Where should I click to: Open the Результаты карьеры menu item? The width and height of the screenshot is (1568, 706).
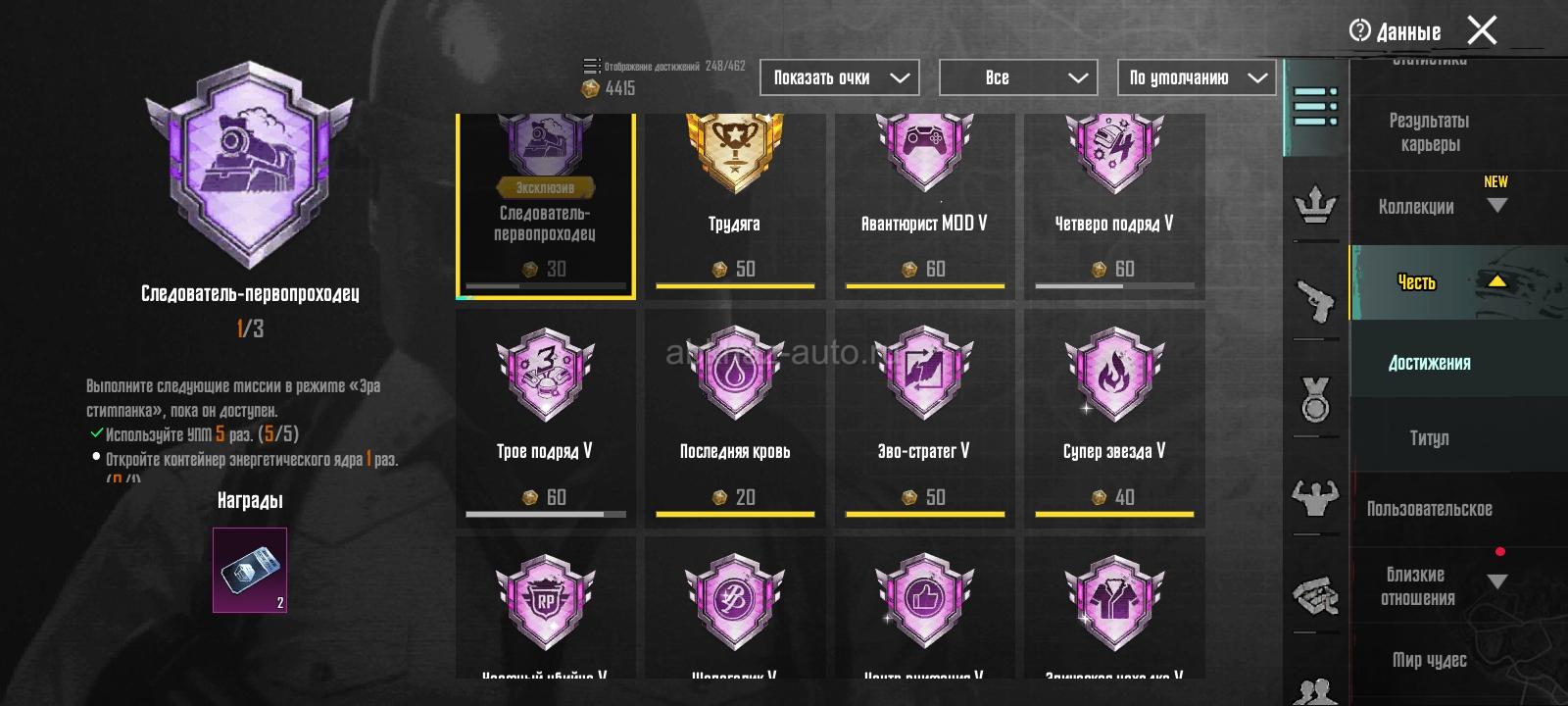click(x=1429, y=132)
